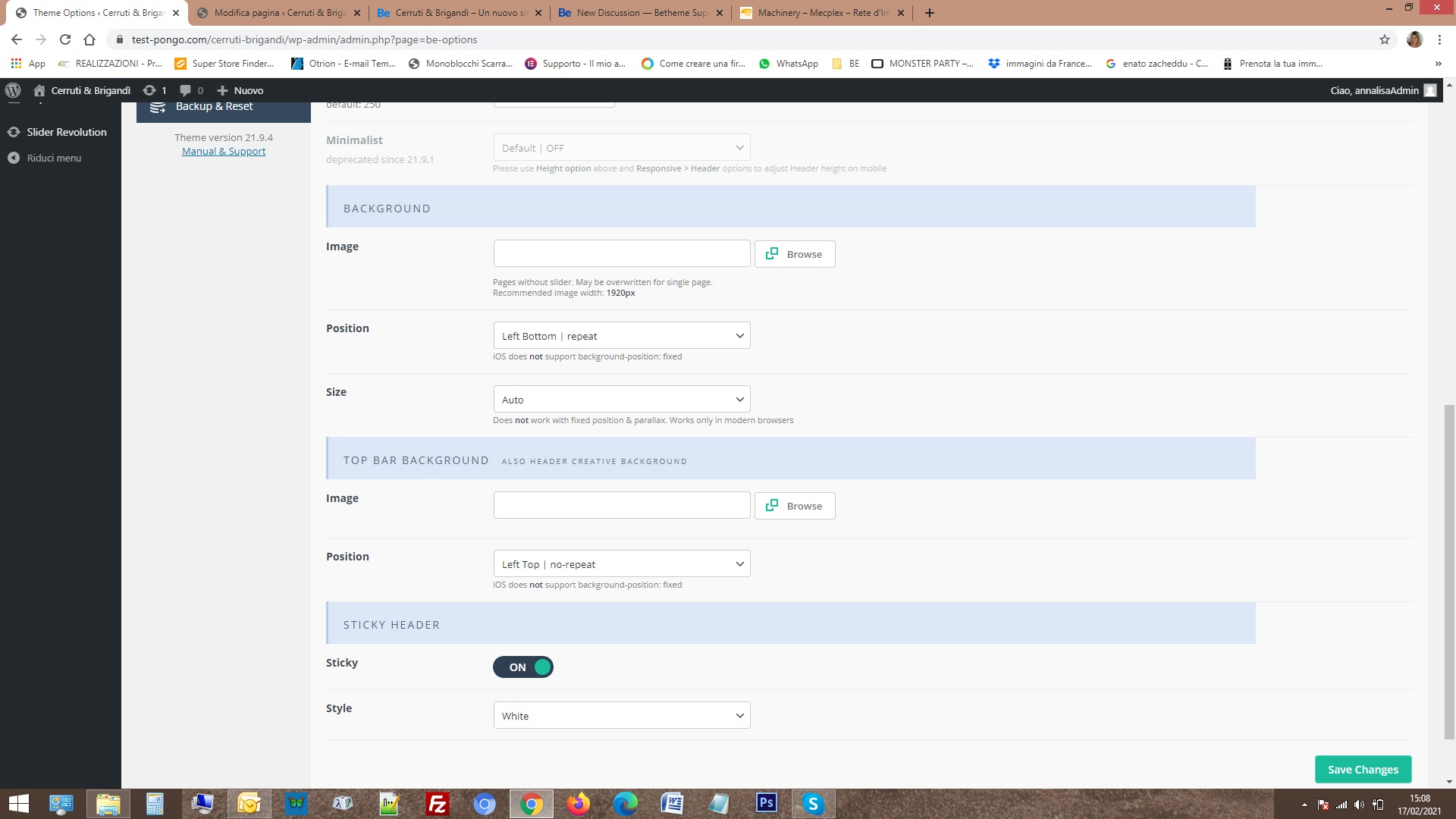The width and height of the screenshot is (1456, 819).
Task: Switch to Modifica pagina browser tab
Action: tap(279, 13)
